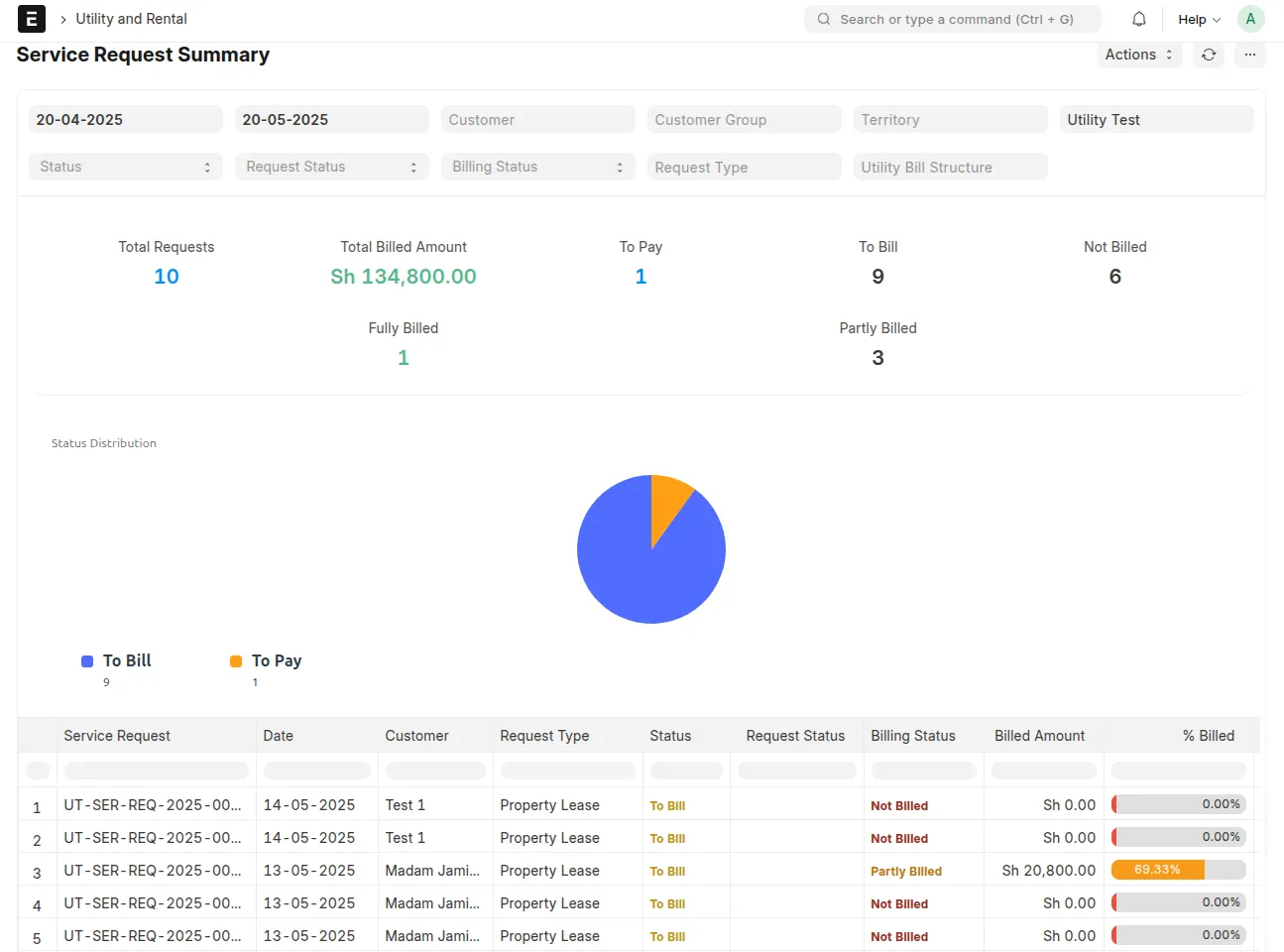The width and height of the screenshot is (1284, 952).
Task: Sort by Billed Amount column header
Action: click(x=1039, y=736)
